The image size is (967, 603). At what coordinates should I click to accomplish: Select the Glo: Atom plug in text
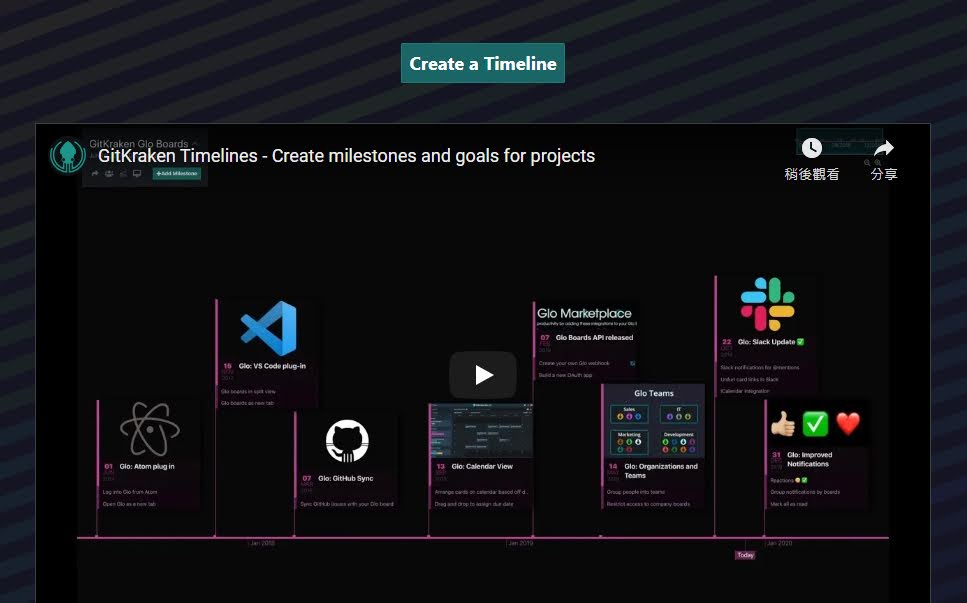tap(147, 466)
